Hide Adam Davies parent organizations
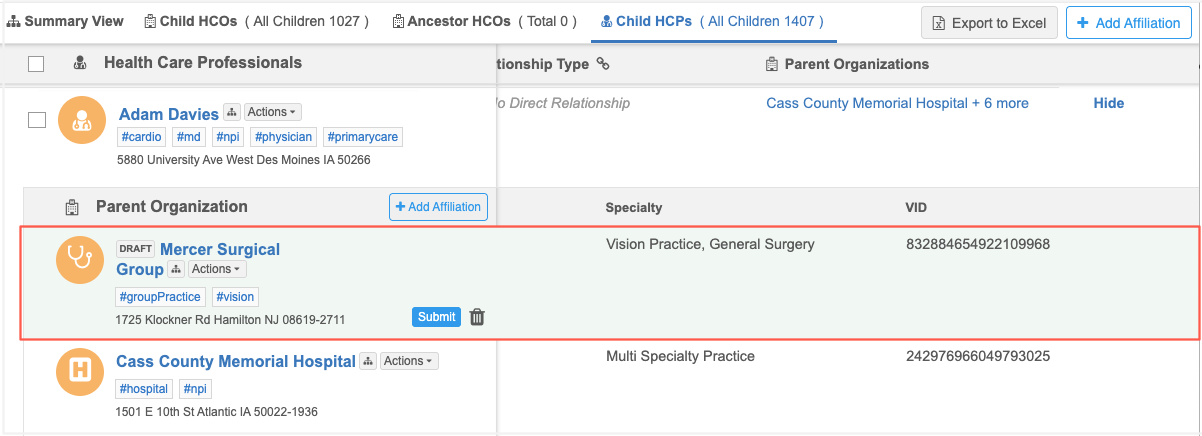 coord(1108,103)
